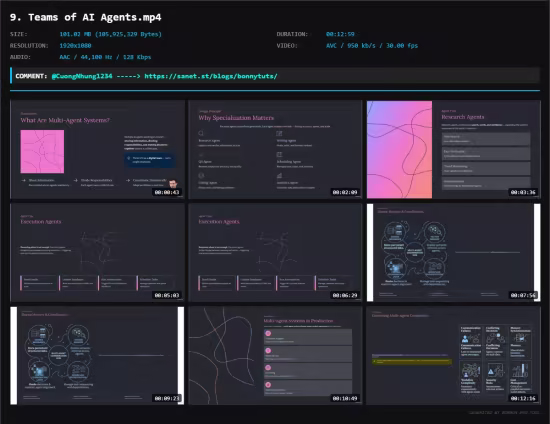550x424 pixels.
Task: Select the thumbnail stamped 00:07:56
Action: tap(454, 253)
